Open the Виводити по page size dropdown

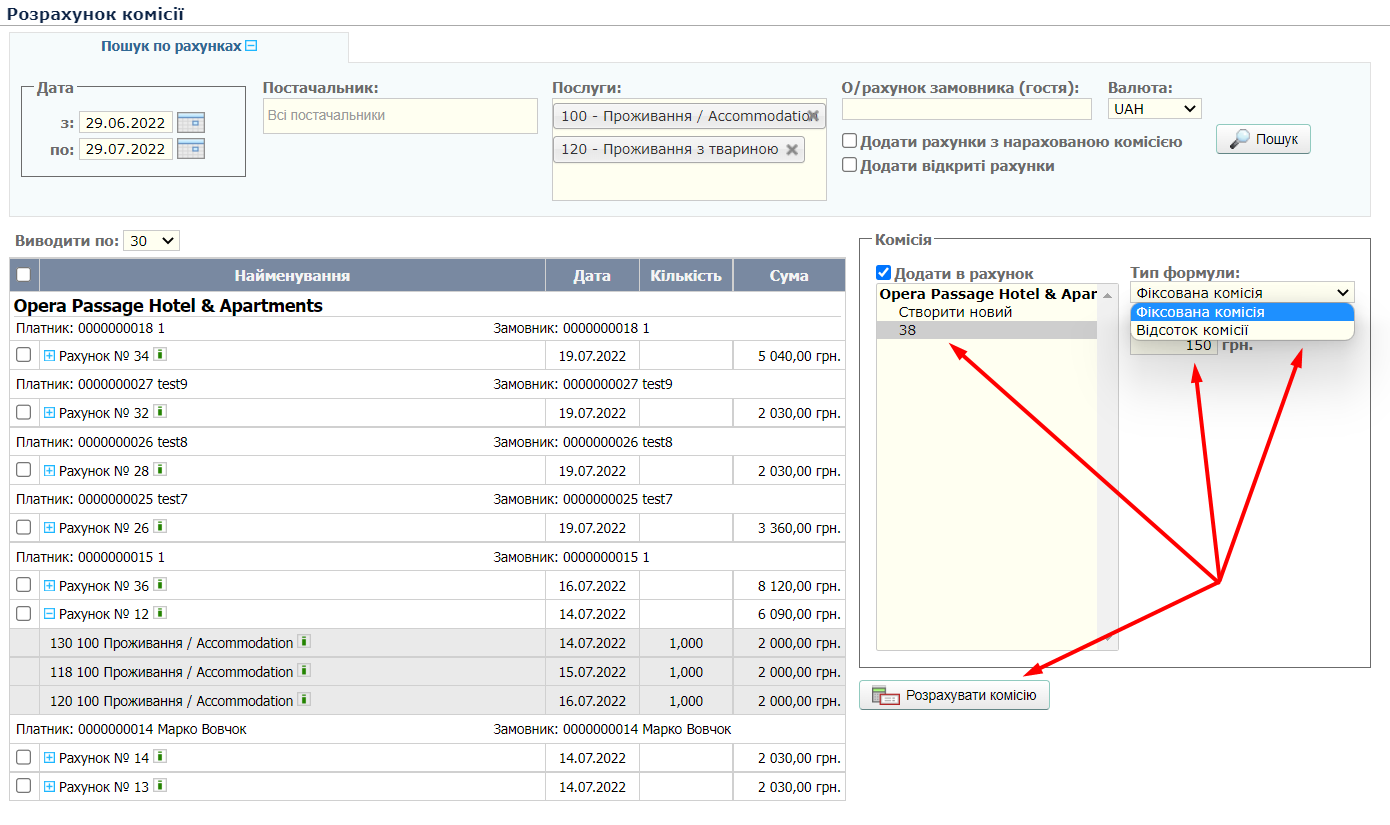(x=151, y=241)
